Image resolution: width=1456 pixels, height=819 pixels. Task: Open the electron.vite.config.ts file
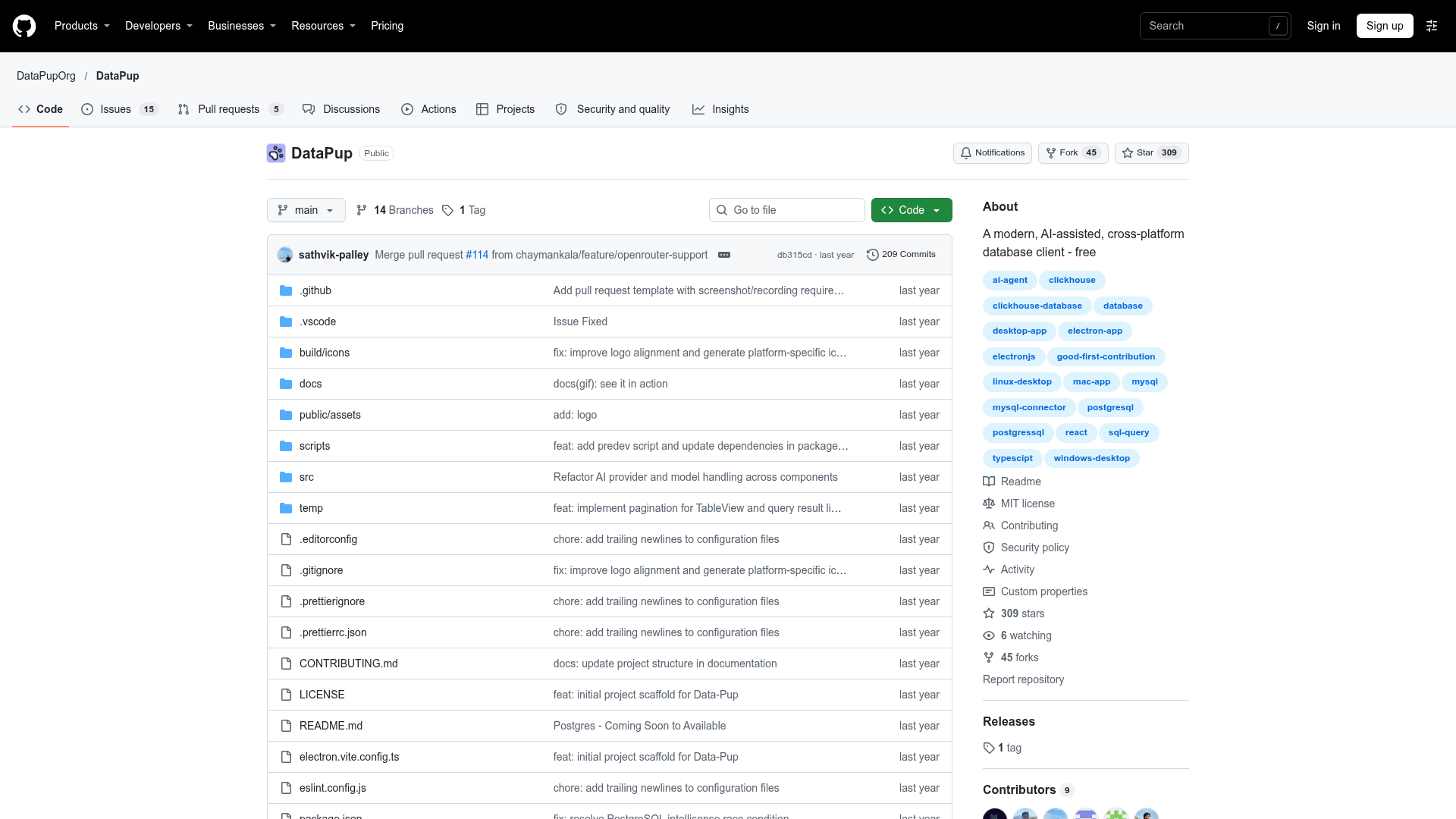coord(350,757)
